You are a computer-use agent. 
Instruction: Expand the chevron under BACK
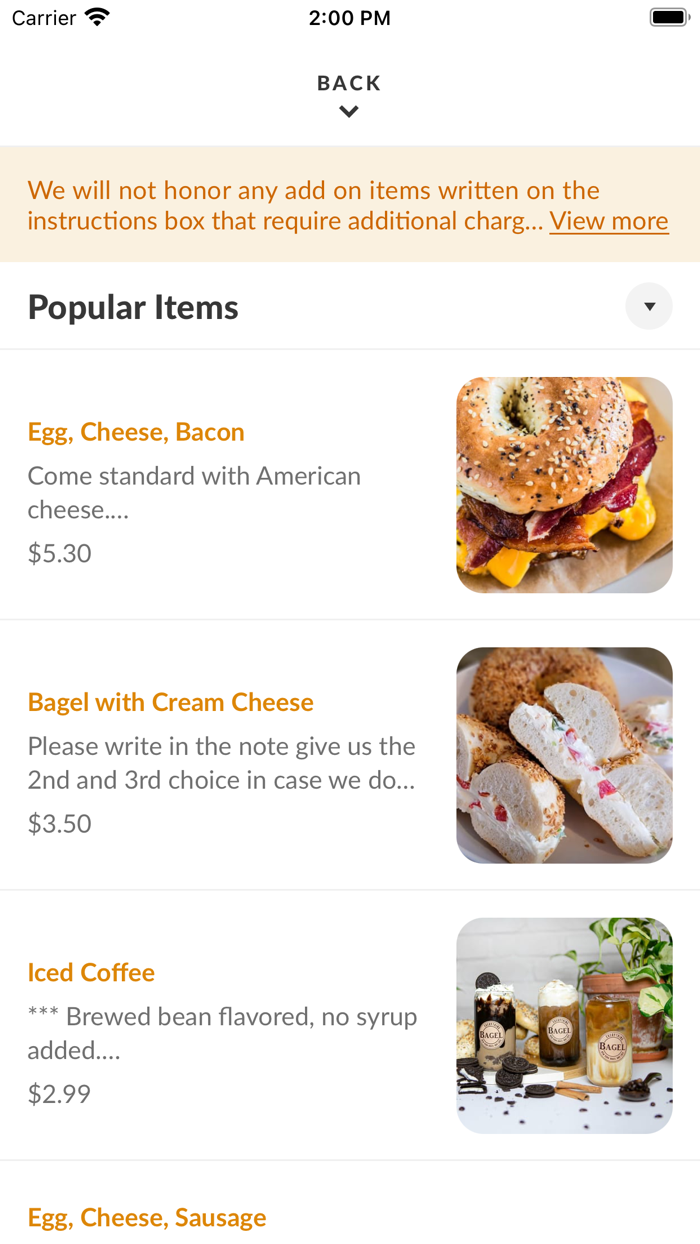tap(348, 111)
